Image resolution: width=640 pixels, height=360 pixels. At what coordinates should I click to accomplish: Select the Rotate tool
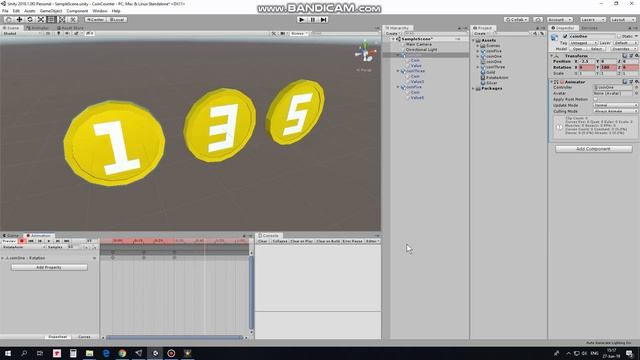pos(30,19)
